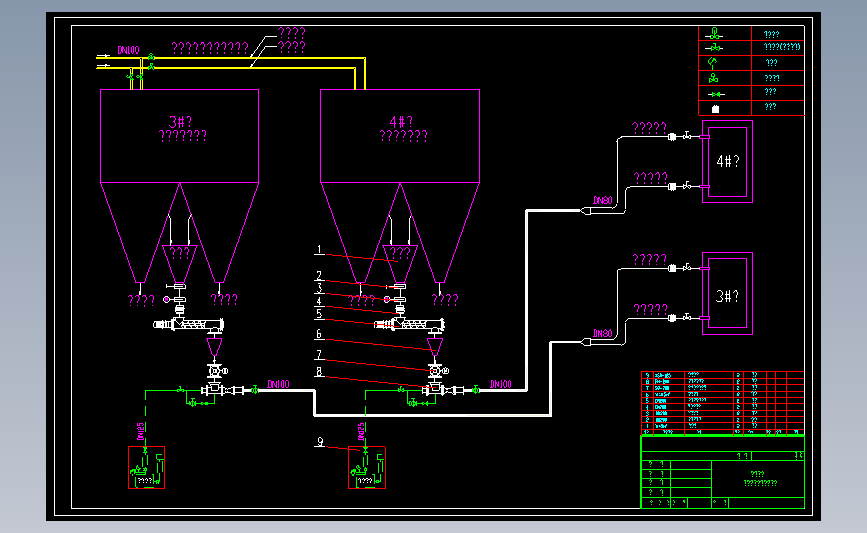The image size is (867, 533).
Task: Click the small valve on the 4# box upper inlet
Action: tap(687, 135)
